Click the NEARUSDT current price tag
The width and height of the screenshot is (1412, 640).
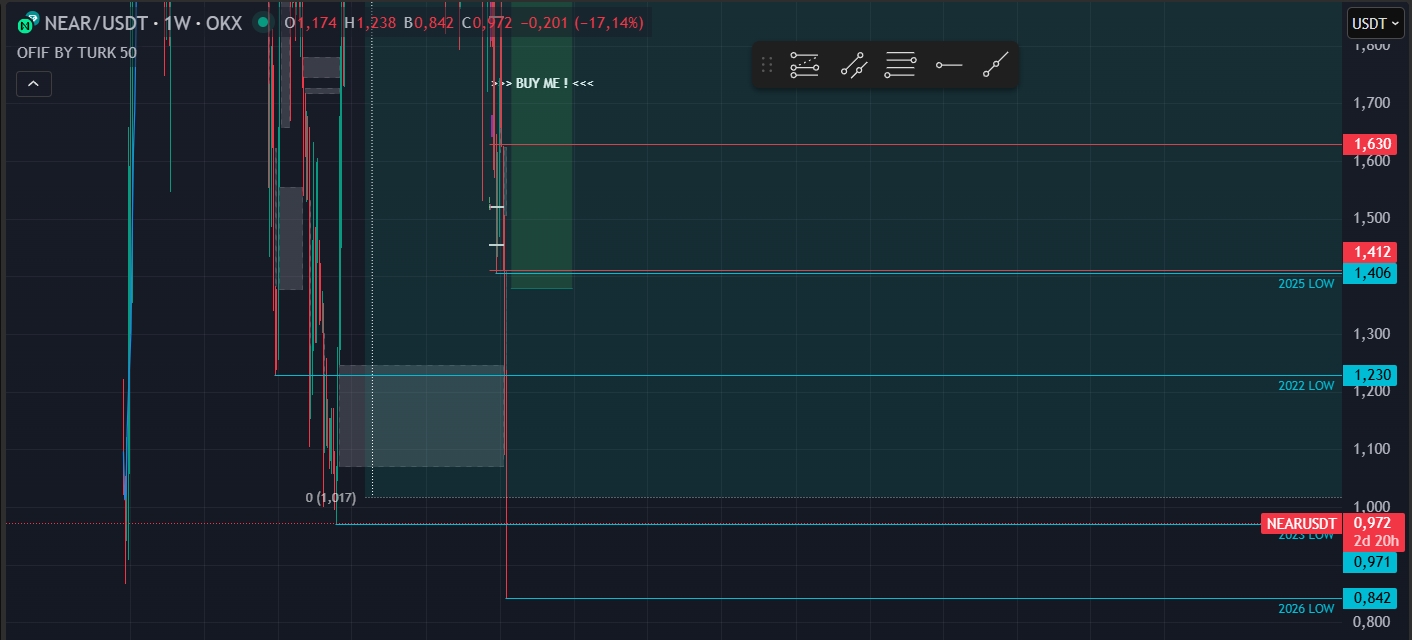[x=1301, y=524]
